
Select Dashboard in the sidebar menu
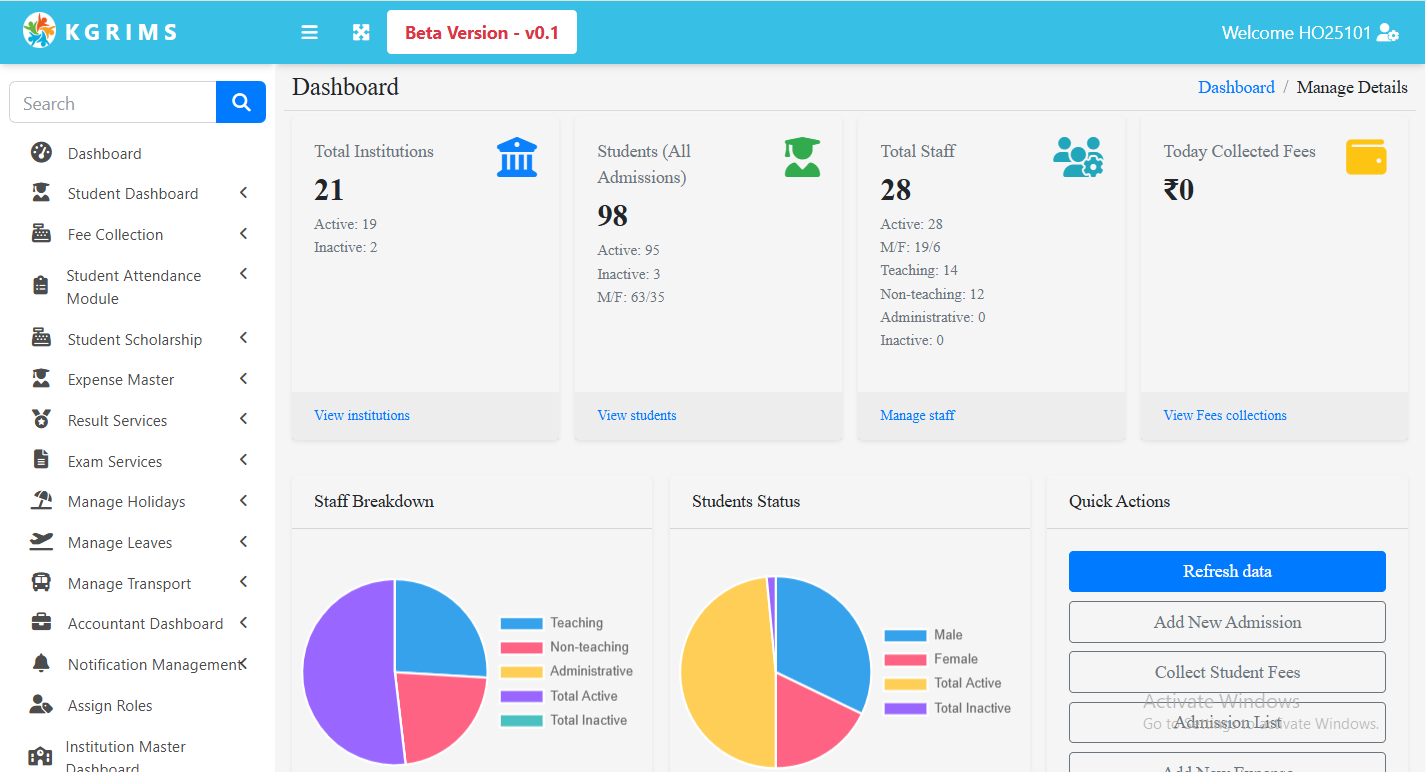104,153
